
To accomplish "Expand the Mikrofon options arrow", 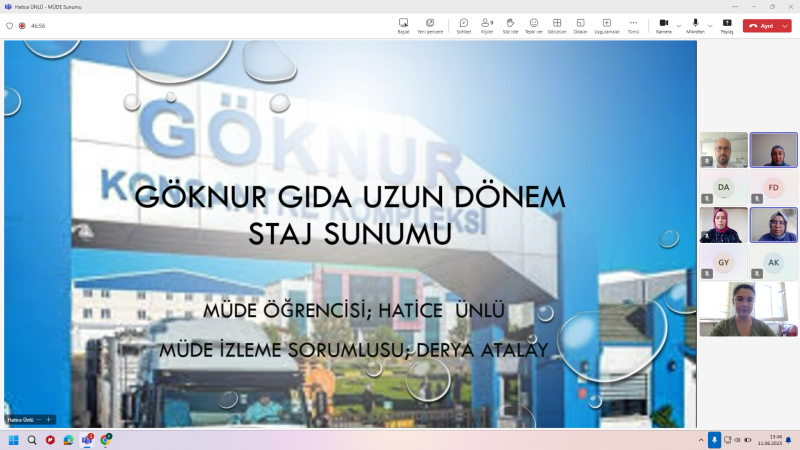I will pyautogui.click(x=710, y=26).
